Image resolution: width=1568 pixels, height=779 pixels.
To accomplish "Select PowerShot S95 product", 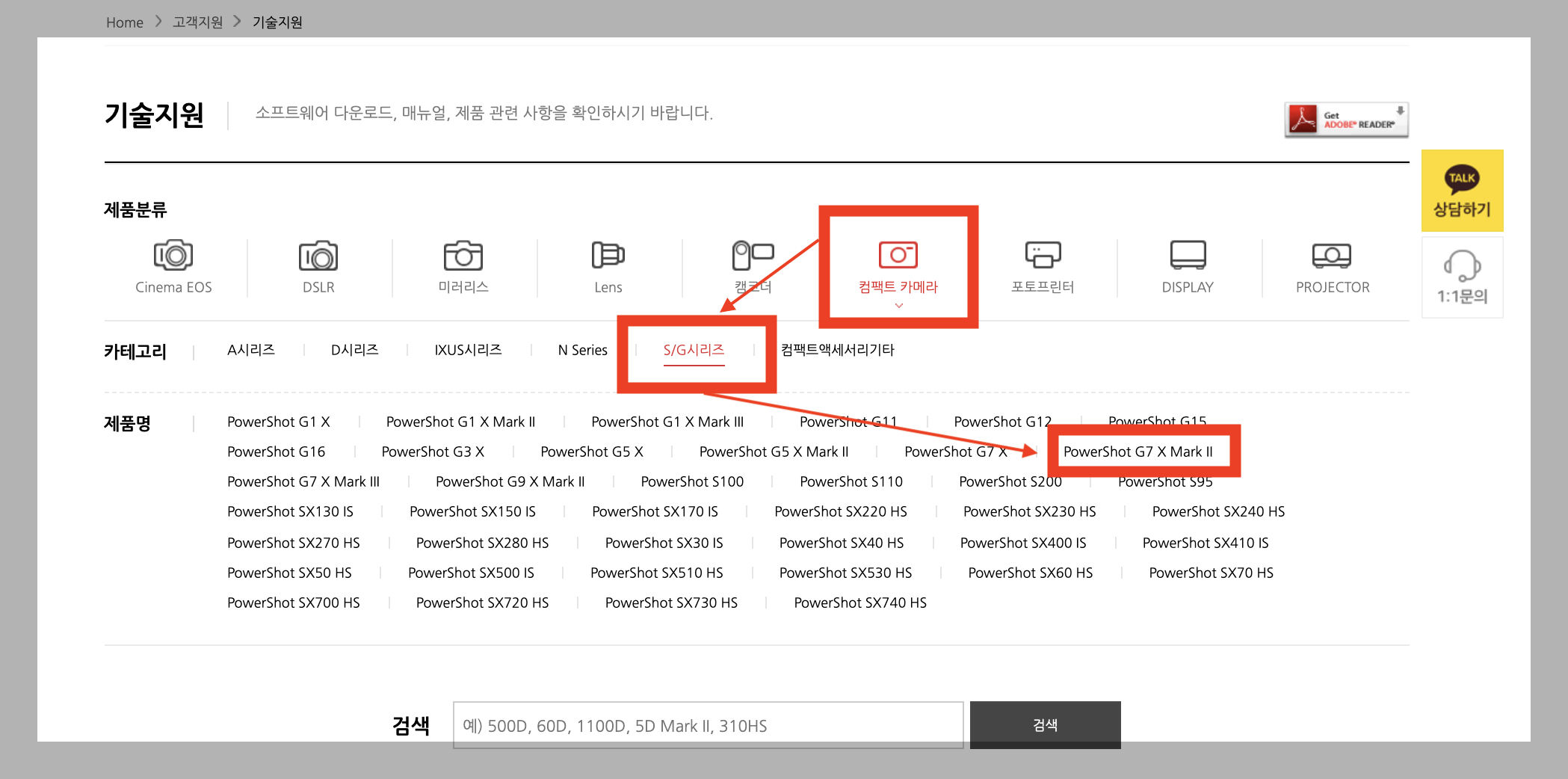I will (x=1165, y=483).
